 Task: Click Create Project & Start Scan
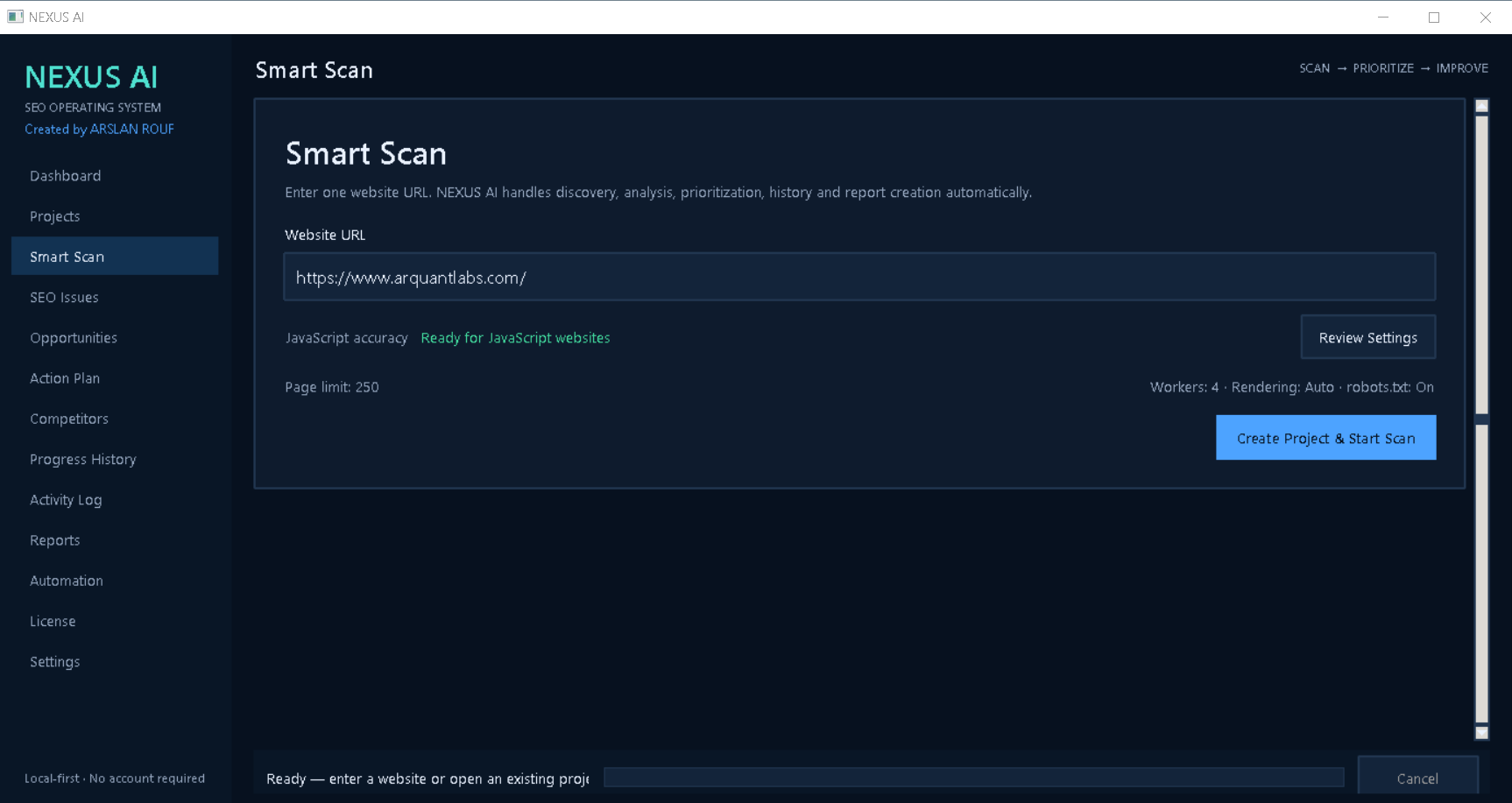1325,438
